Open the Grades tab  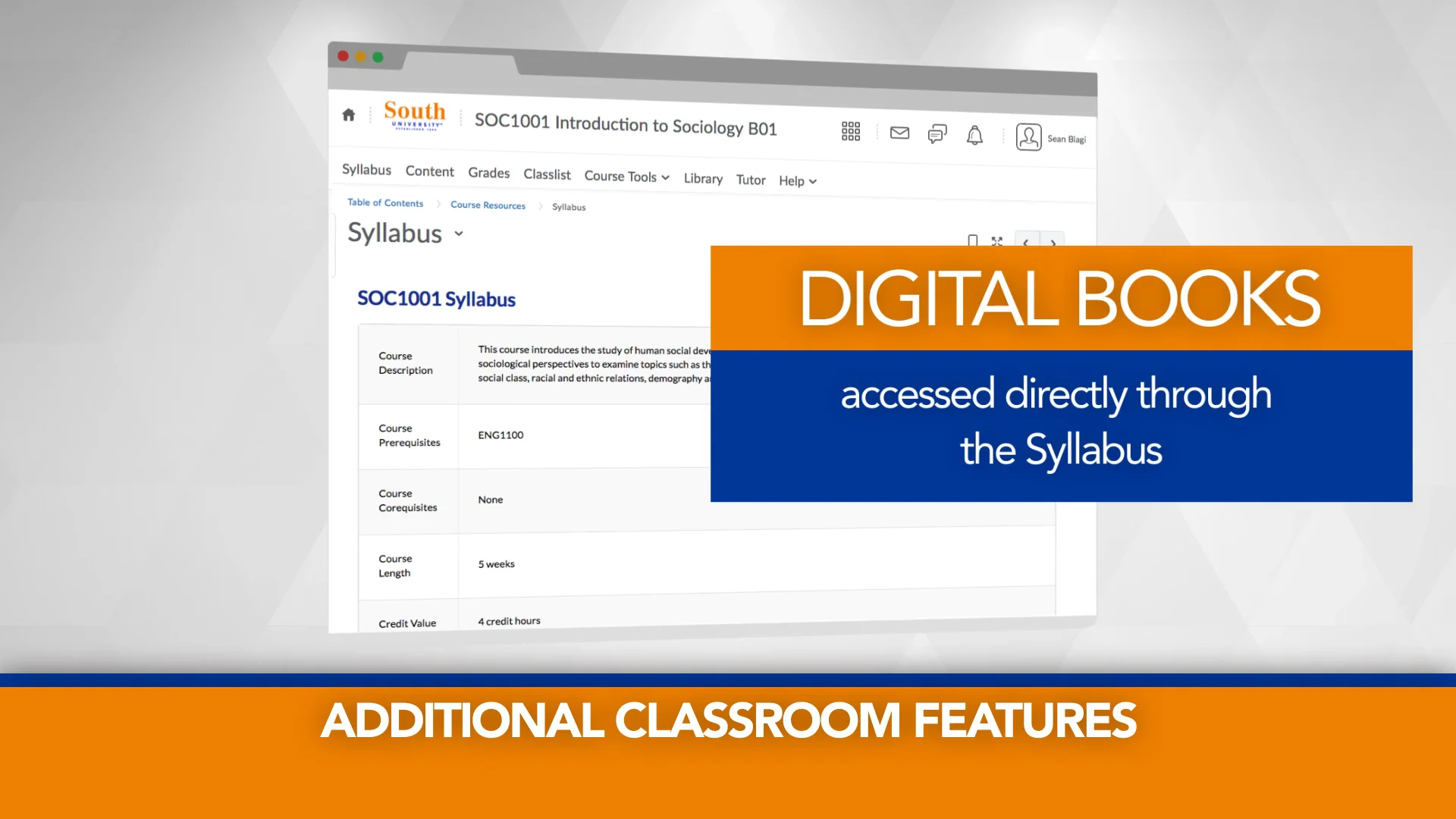click(488, 173)
